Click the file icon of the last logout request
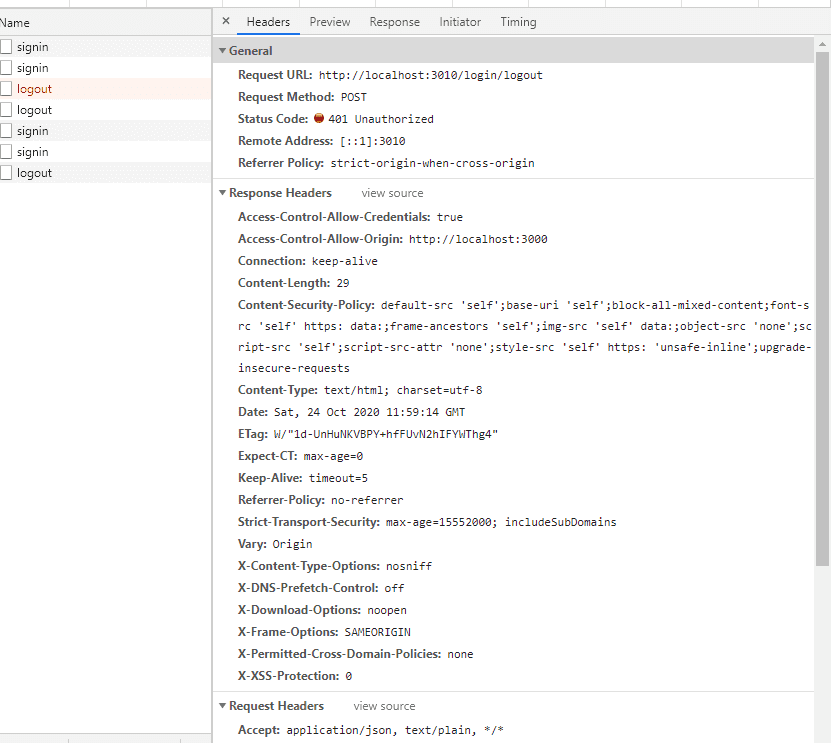 tap(6, 173)
